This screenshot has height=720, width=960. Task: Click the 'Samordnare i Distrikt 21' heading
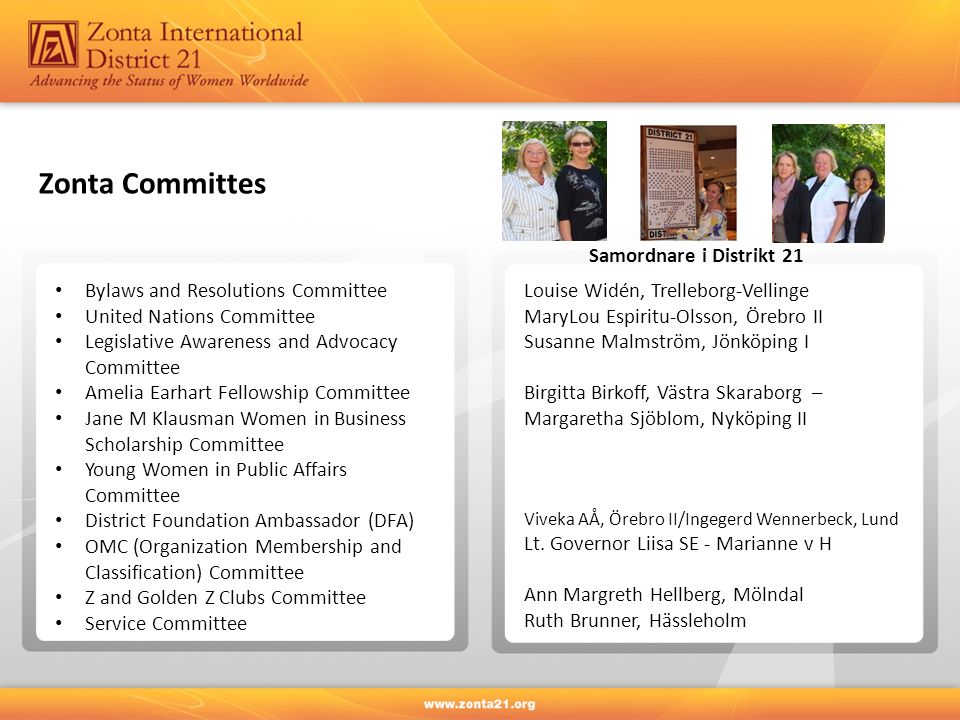click(696, 255)
